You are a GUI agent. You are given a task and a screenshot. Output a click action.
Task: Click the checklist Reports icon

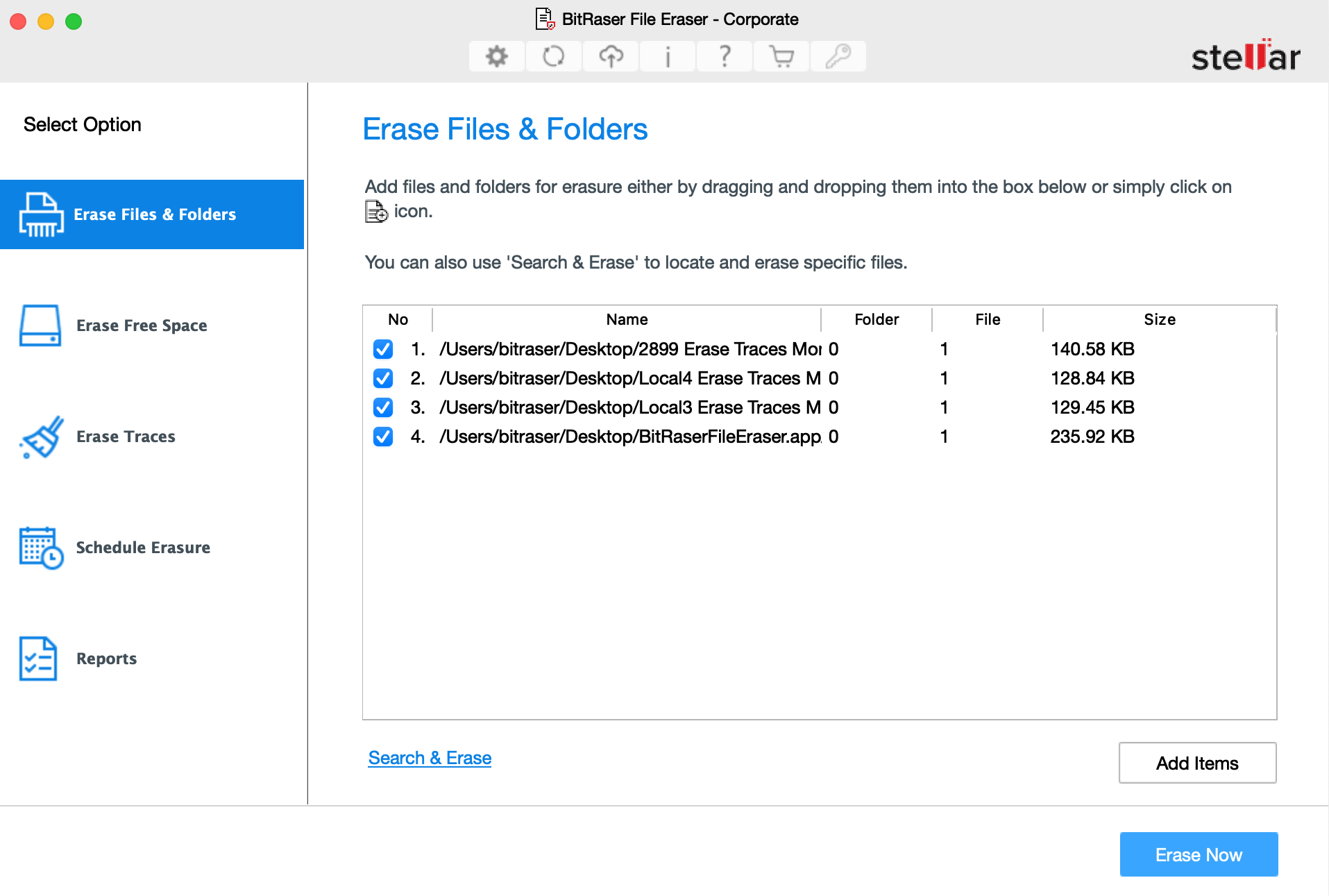tap(38, 659)
